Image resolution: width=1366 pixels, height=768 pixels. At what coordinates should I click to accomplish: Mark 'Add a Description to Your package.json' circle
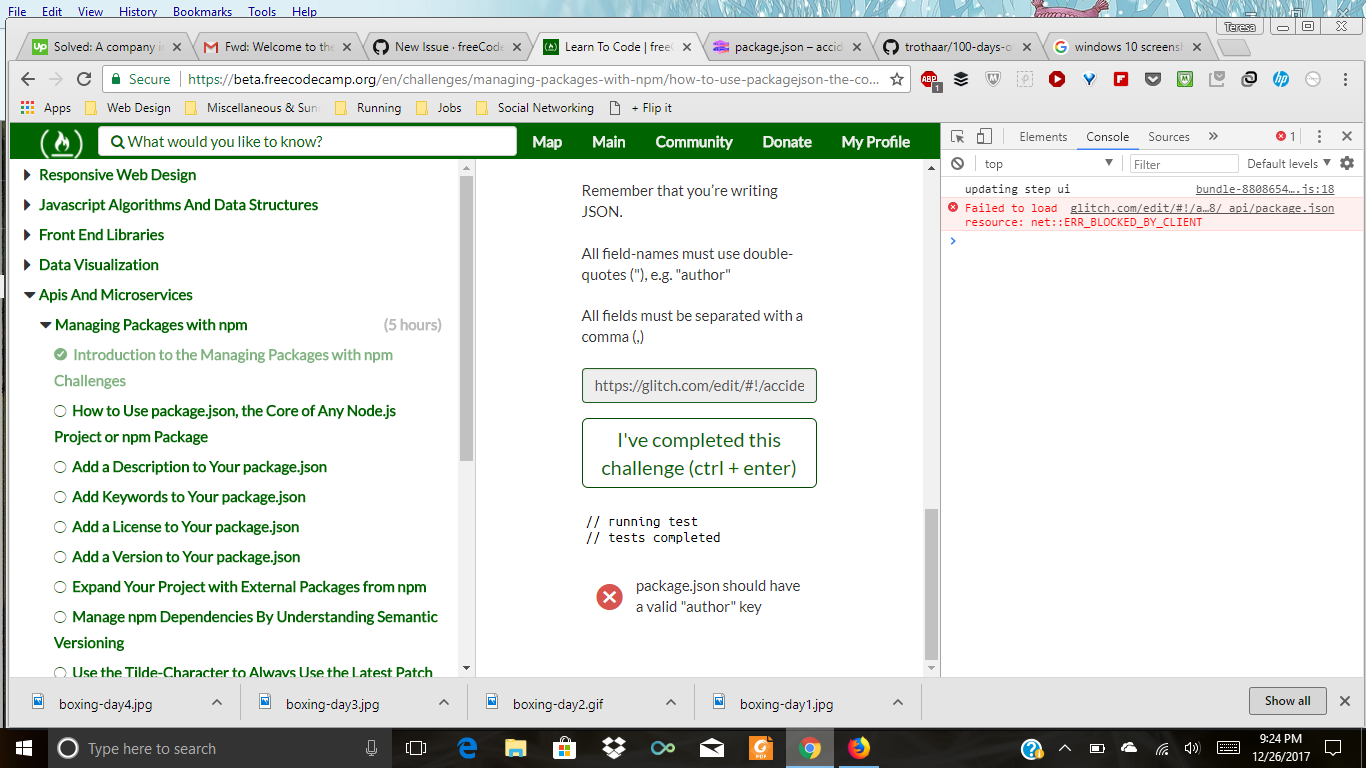(60, 467)
